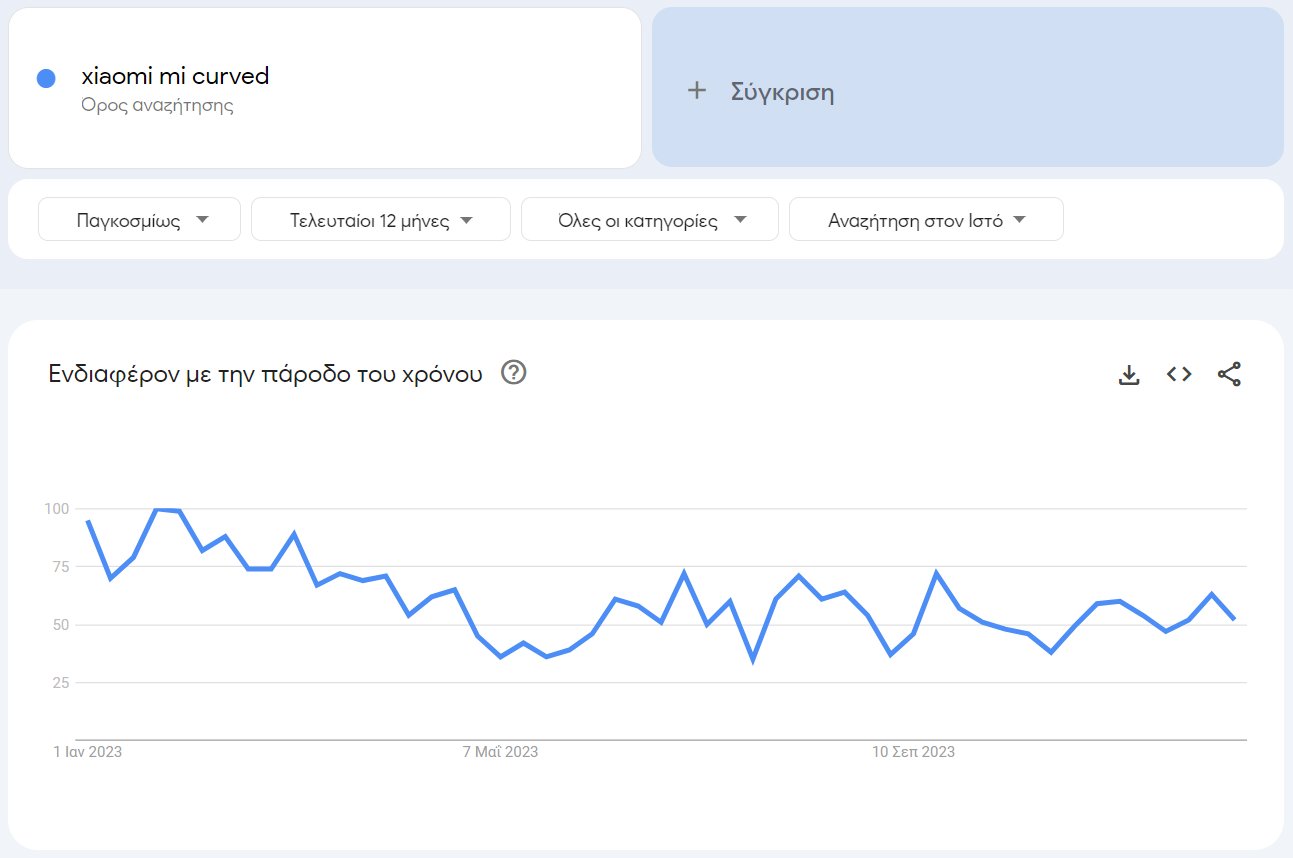Click the plus icon beside Σύγκριση
1293x858 pixels.
697,92
